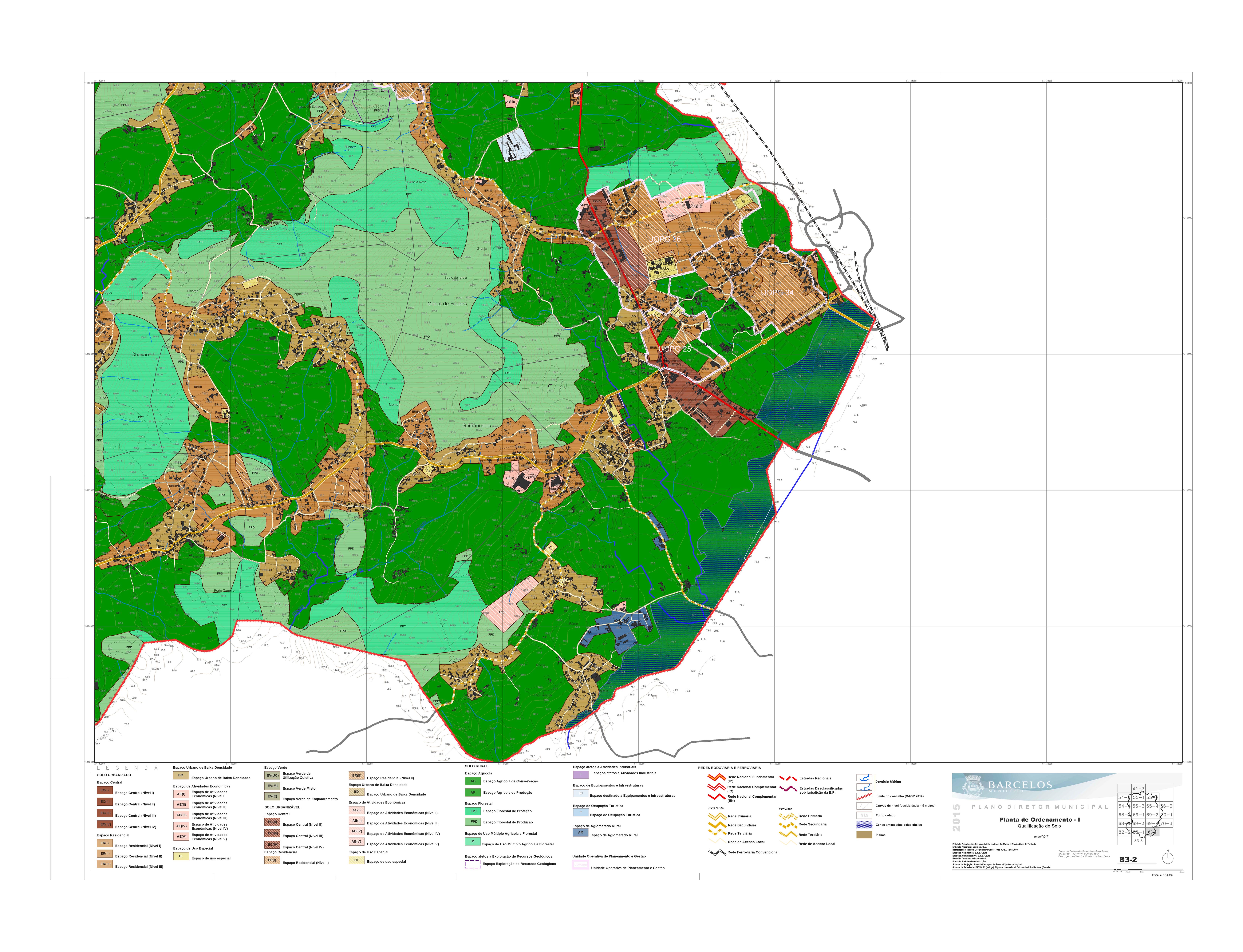Pick the AR Aglomerado Rural swatch

pyautogui.click(x=581, y=832)
